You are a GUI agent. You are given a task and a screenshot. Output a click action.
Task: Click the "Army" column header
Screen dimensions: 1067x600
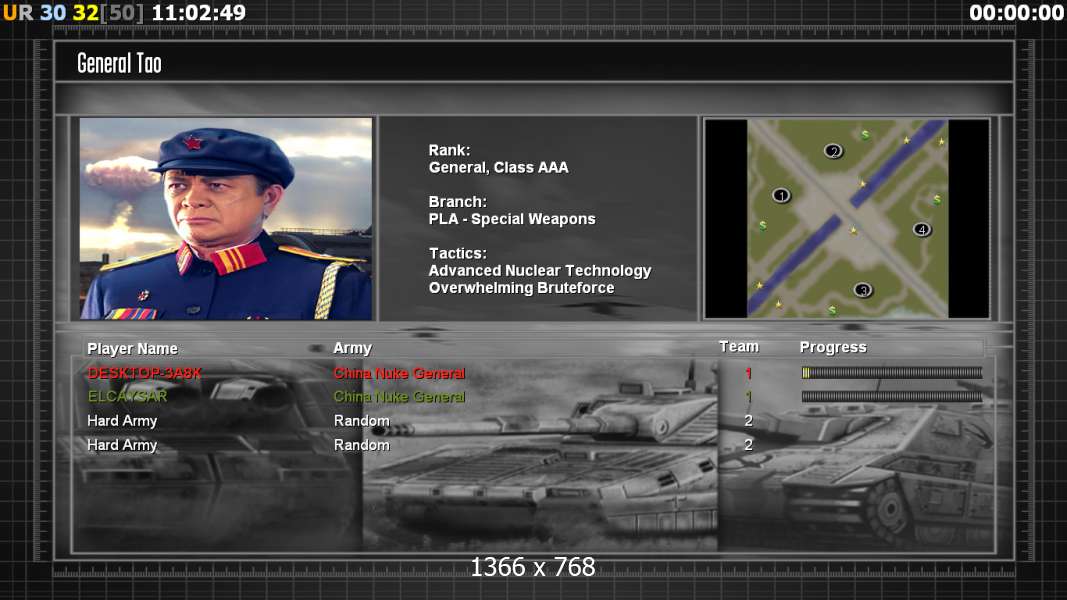pyautogui.click(x=352, y=348)
